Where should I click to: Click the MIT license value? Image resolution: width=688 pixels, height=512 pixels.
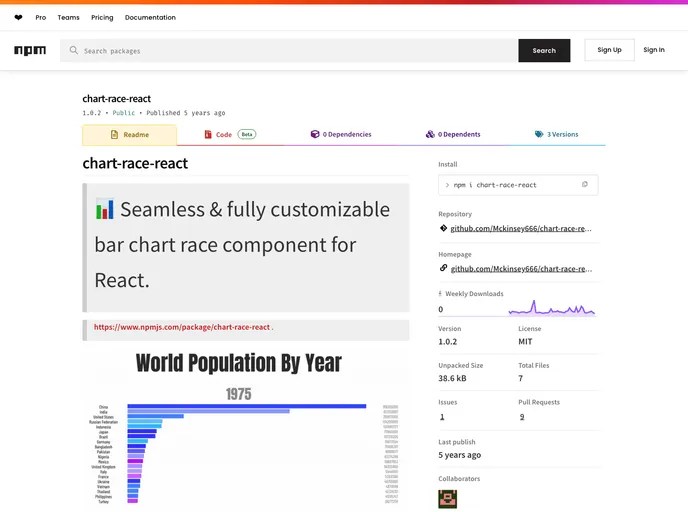[525, 341]
